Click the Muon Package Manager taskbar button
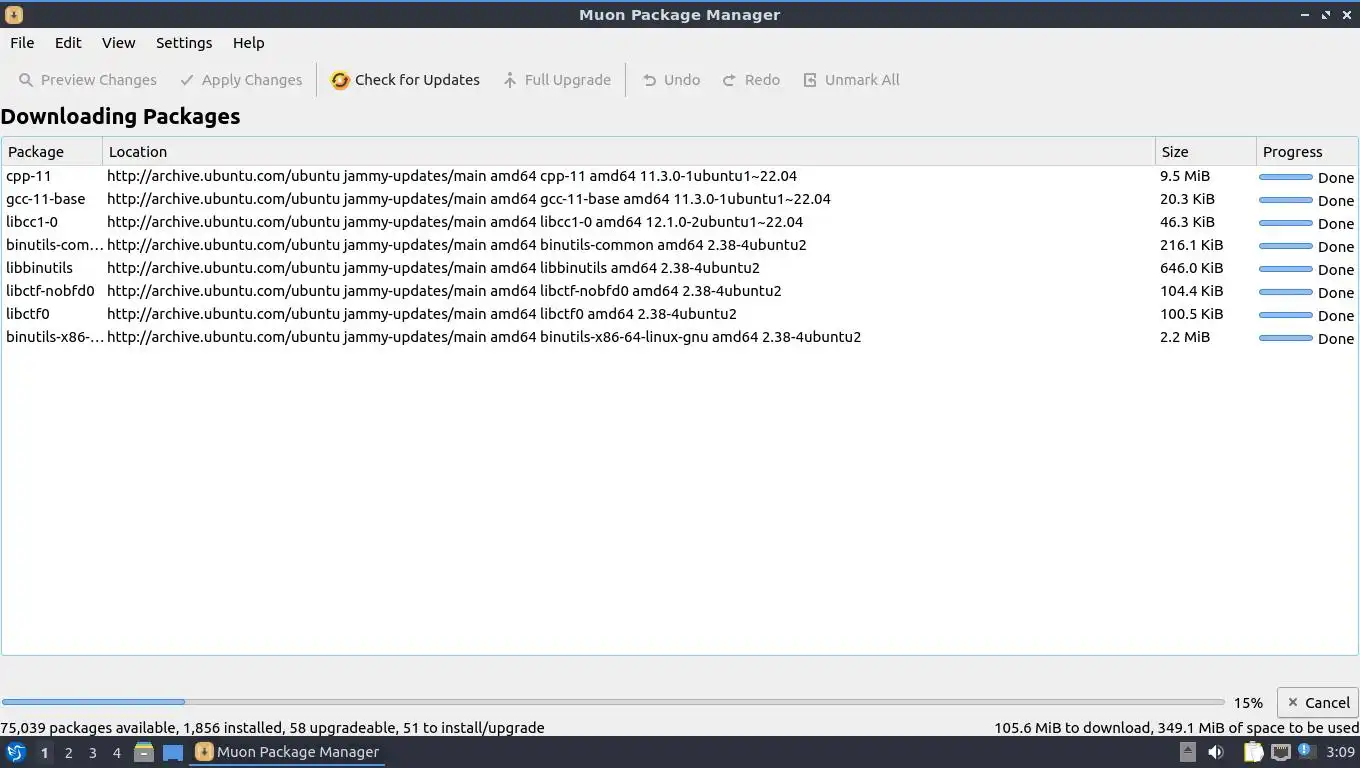Screen dimensions: 1360x768 [287, 752]
